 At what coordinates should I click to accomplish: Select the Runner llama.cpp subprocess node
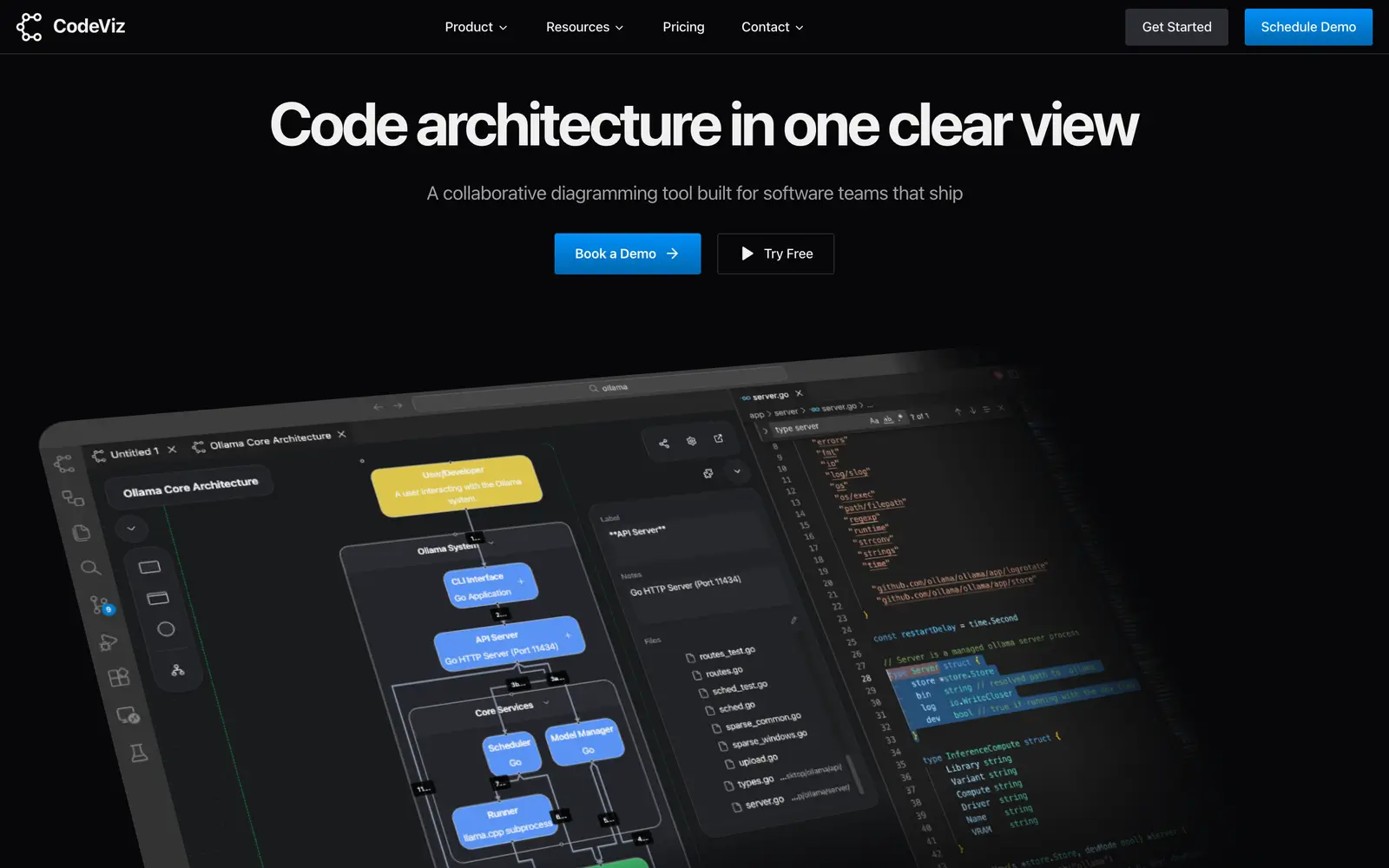[x=504, y=822]
